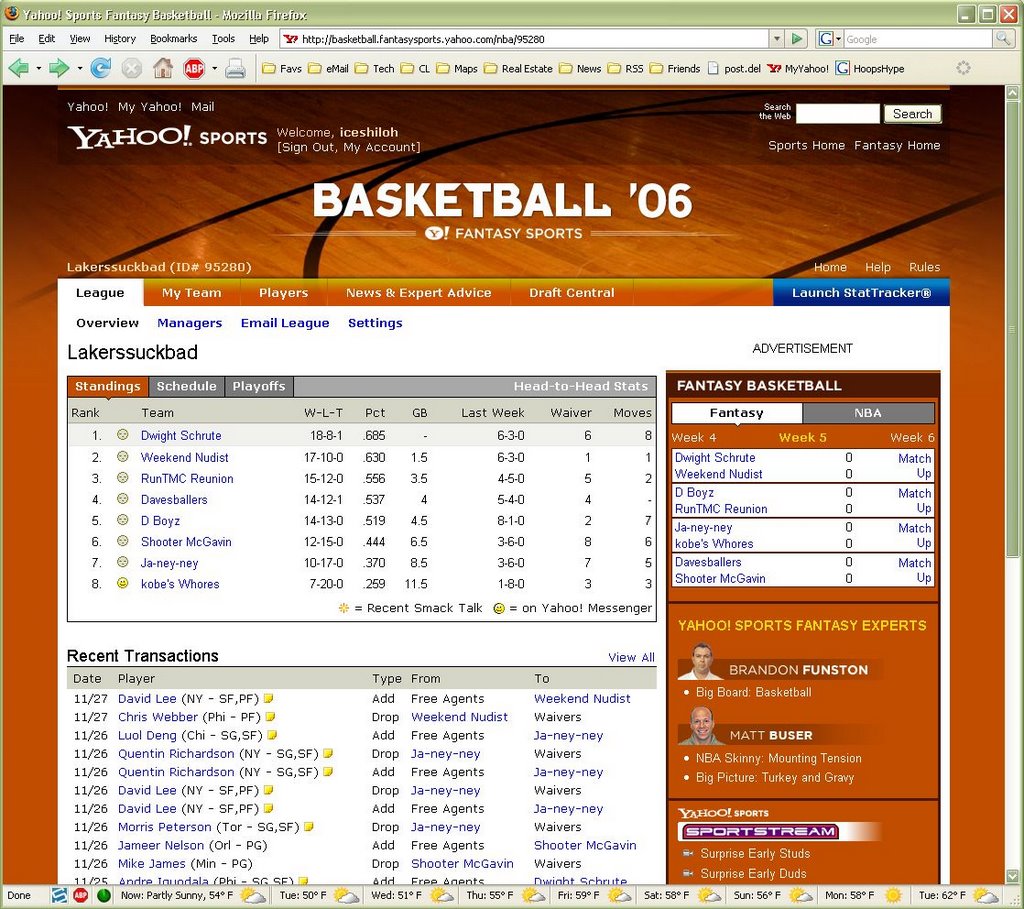Switch to the My Team tab

tap(191, 293)
